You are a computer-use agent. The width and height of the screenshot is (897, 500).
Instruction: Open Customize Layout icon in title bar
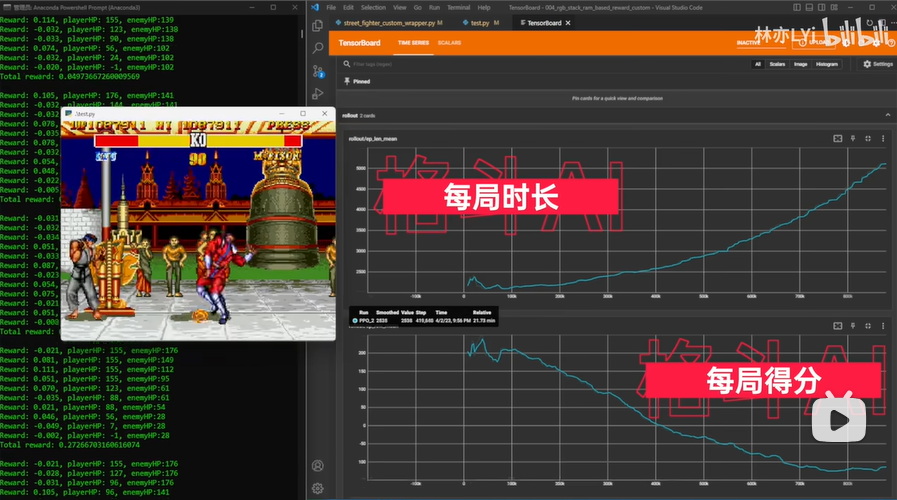pos(834,7)
